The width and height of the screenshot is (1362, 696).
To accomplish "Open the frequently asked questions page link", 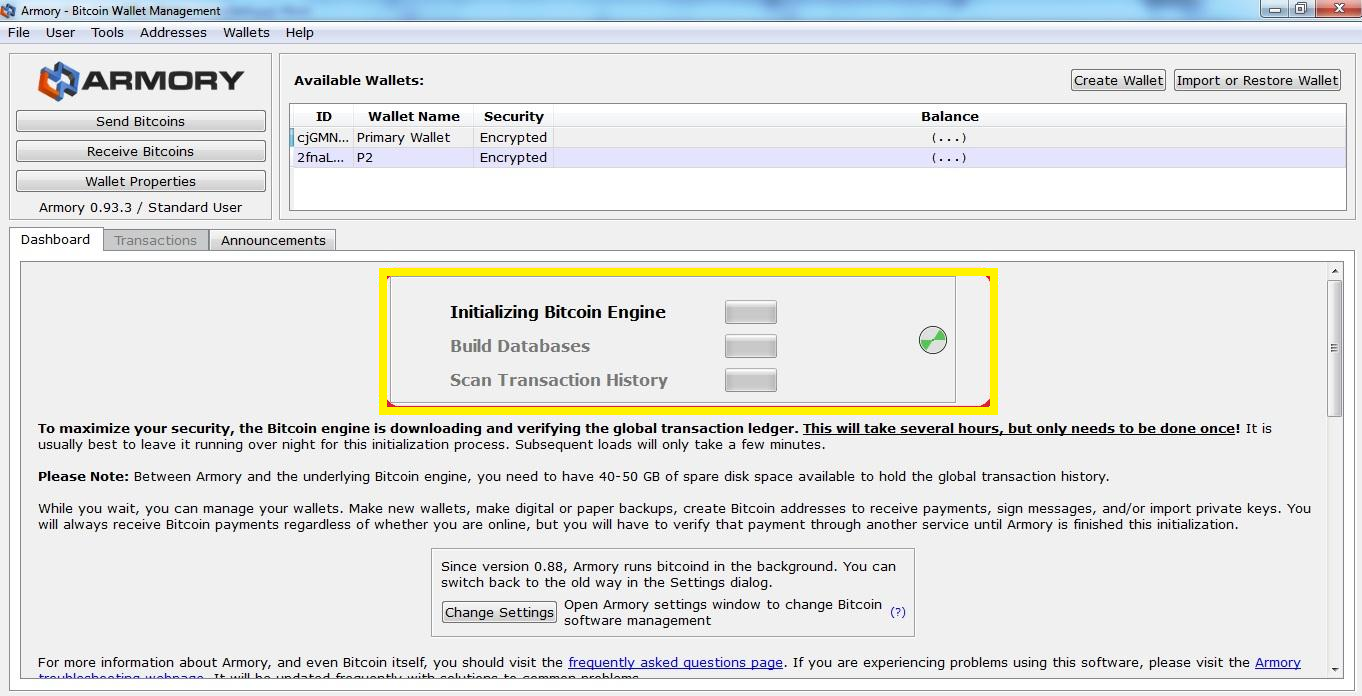I will point(675,662).
